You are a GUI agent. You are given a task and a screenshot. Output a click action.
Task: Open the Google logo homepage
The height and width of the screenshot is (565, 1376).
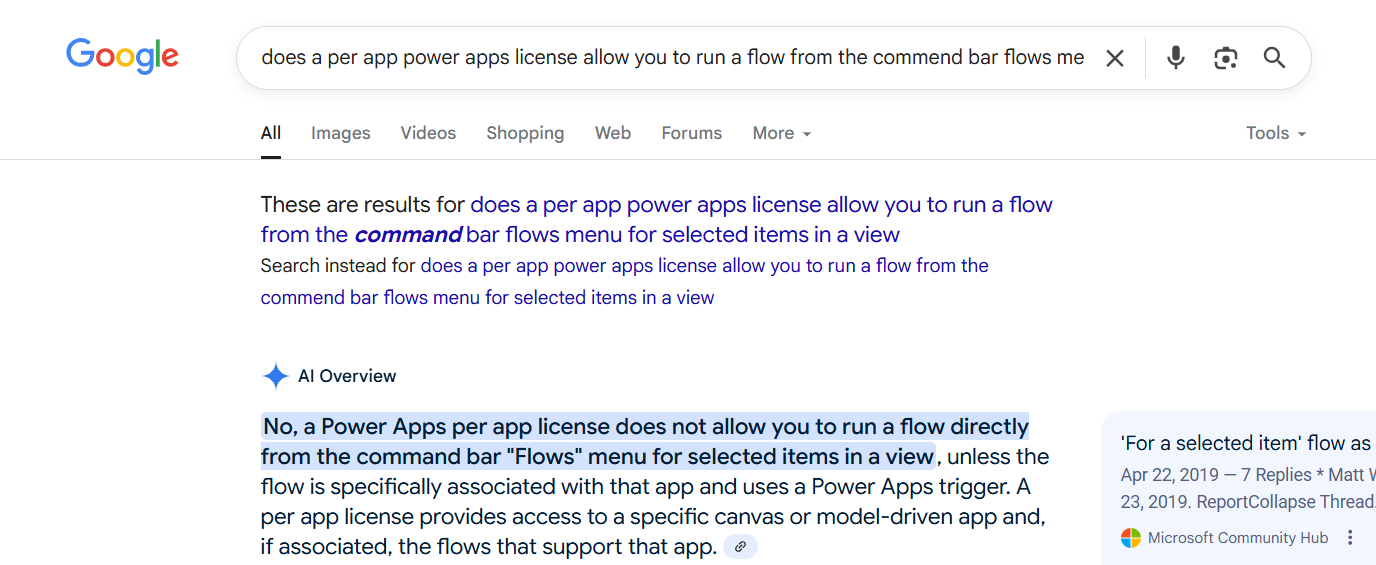coord(122,56)
